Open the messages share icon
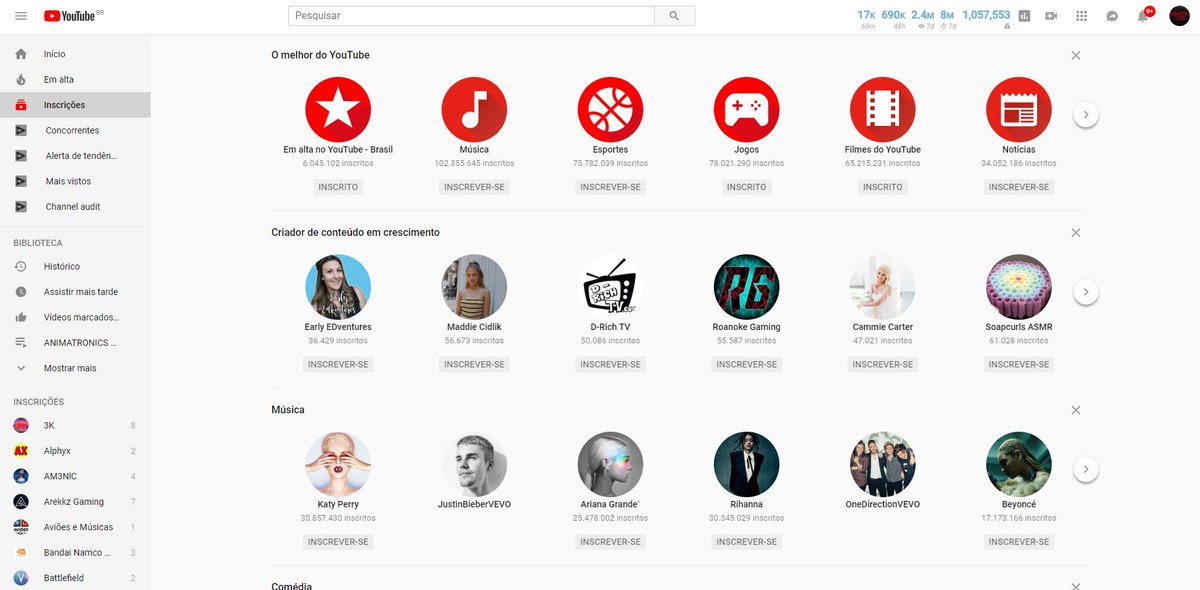 tap(1112, 16)
